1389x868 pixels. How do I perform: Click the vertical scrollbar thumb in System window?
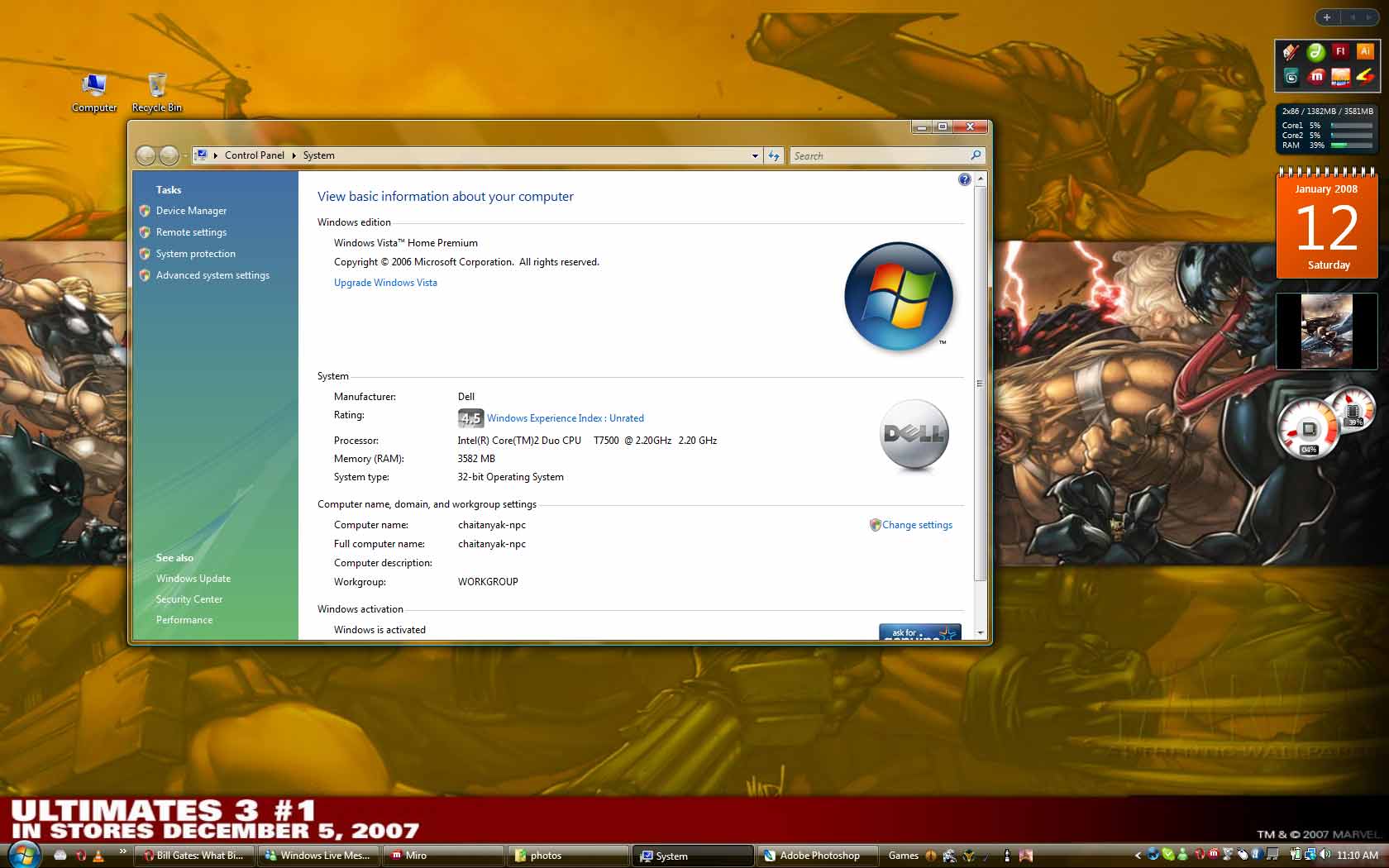(980, 384)
